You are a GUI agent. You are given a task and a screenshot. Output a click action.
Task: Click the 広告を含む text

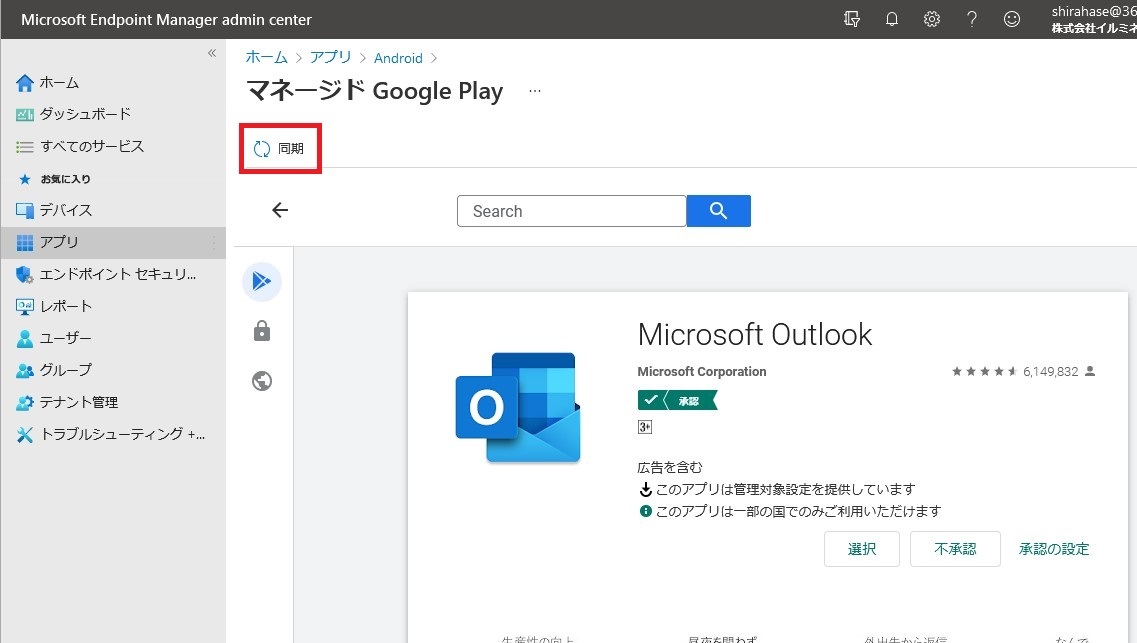coord(670,468)
